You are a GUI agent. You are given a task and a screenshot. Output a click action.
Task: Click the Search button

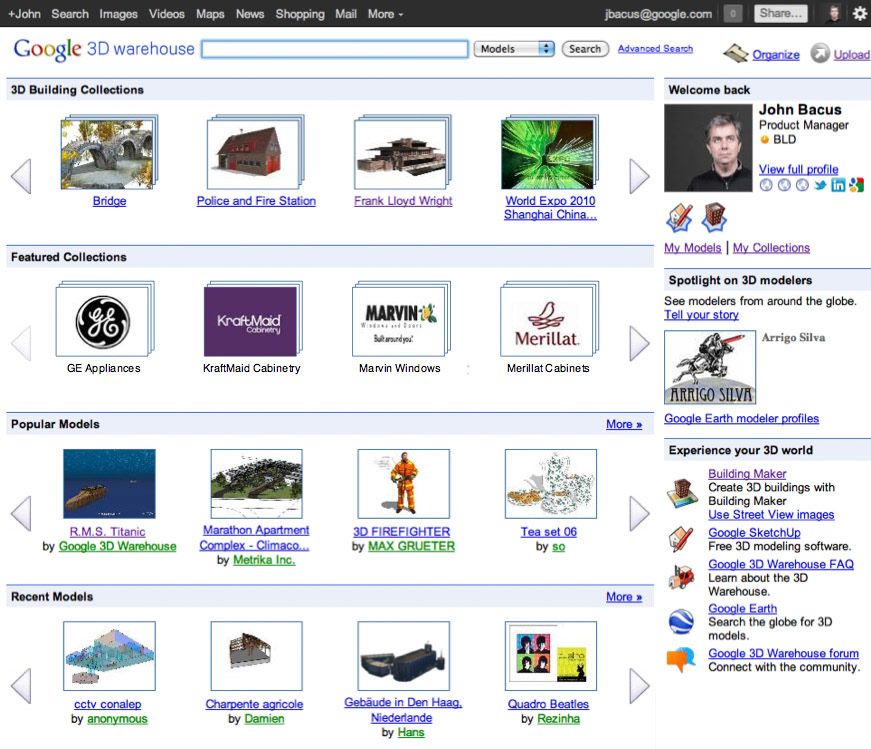coord(585,49)
